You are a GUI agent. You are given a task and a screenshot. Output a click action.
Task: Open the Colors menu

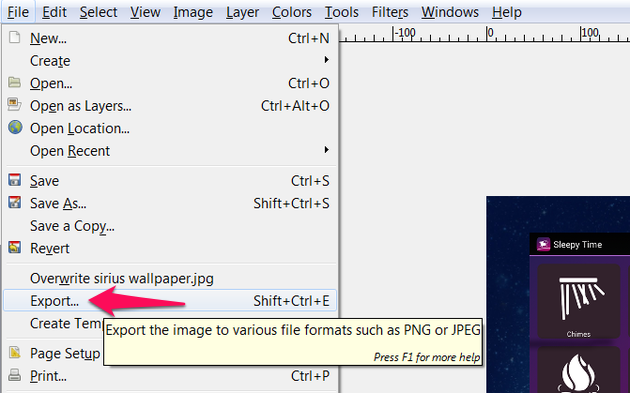click(292, 12)
